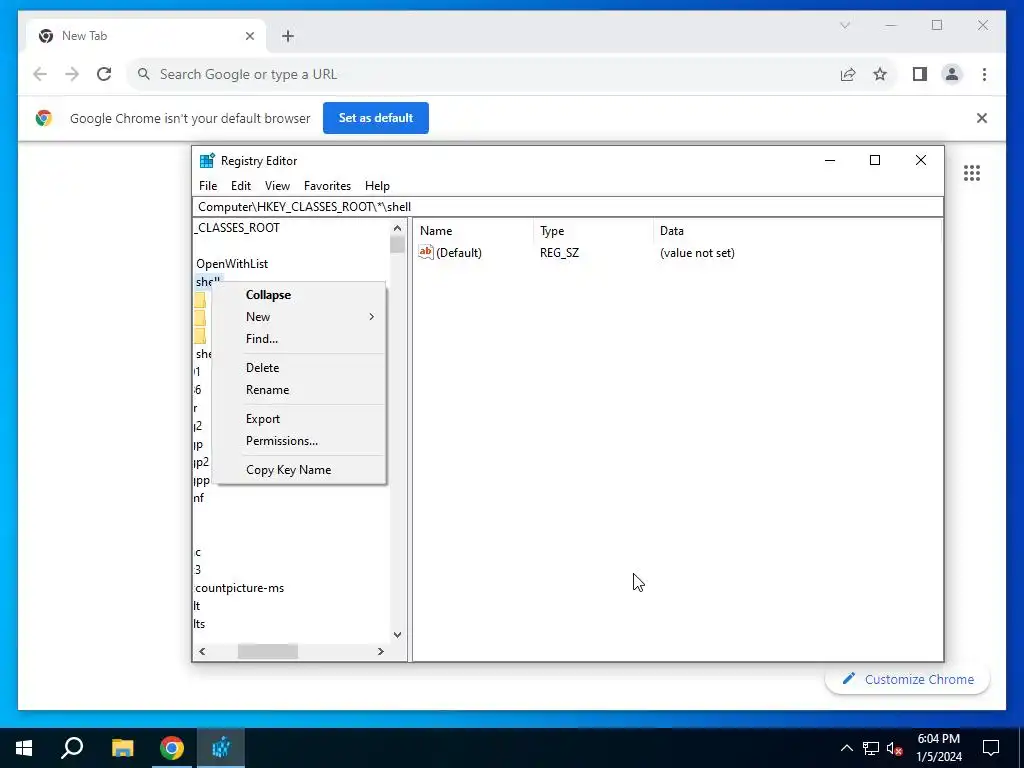The height and width of the screenshot is (768, 1024).
Task: Open the File menu in Registry Editor
Action: 208,185
